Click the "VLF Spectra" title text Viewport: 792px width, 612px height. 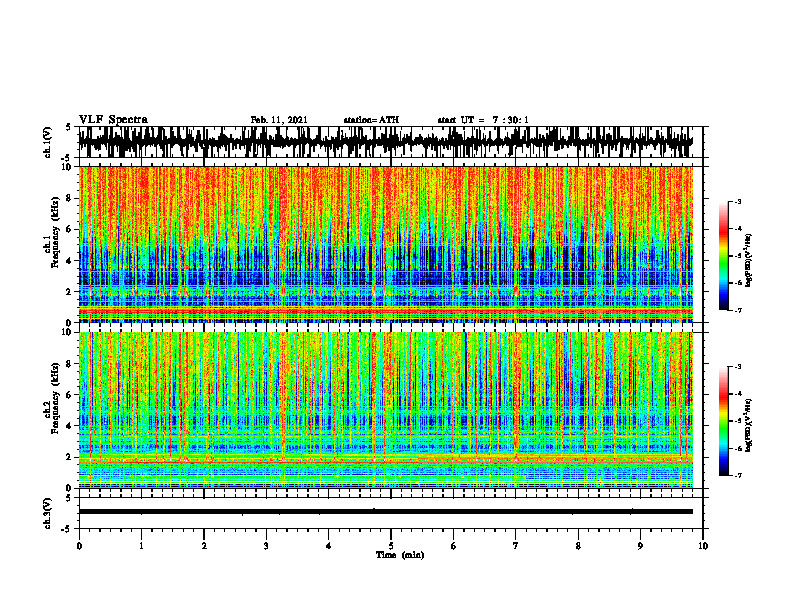tap(113, 120)
